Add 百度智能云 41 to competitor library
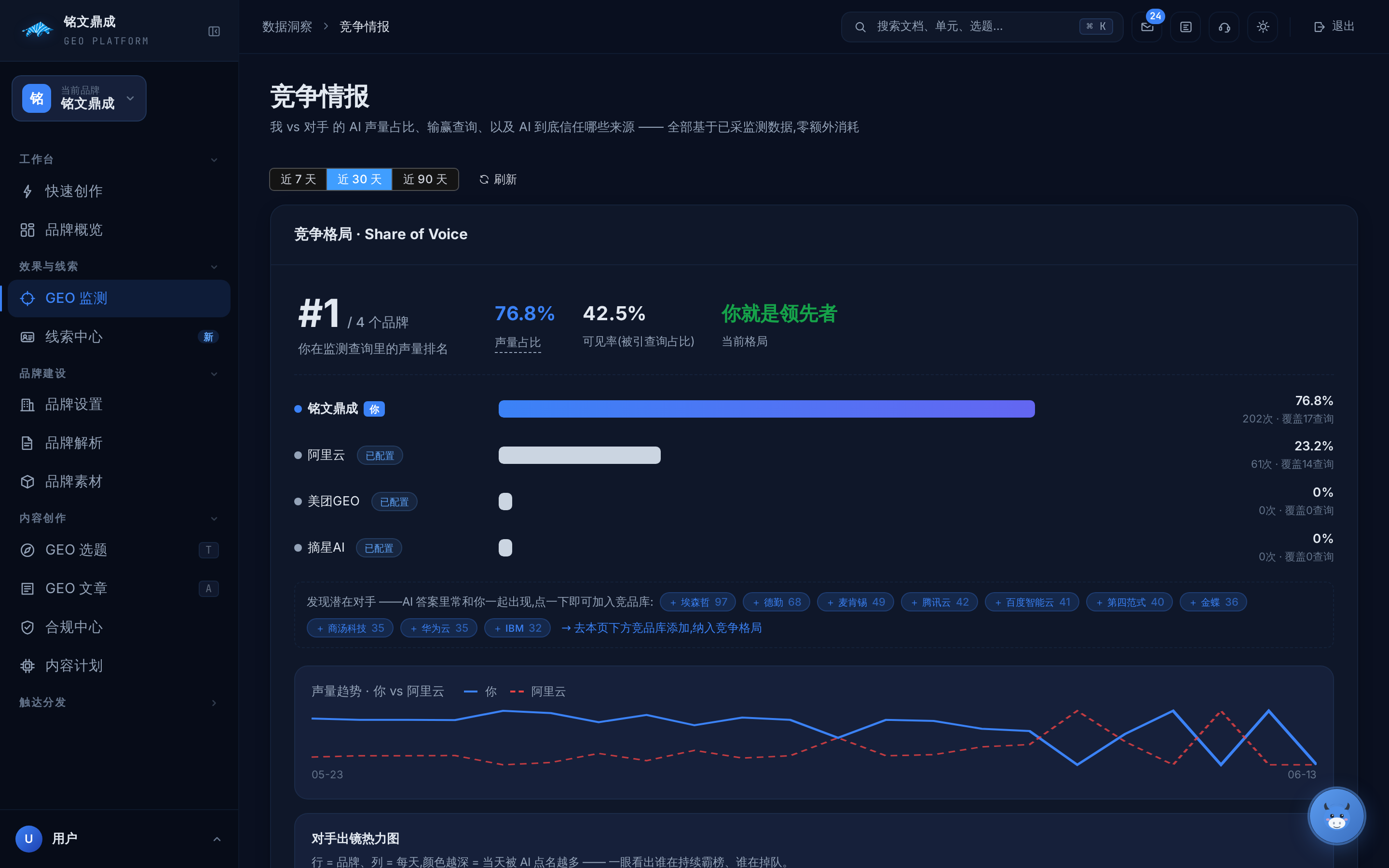1389x868 pixels. (x=1032, y=602)
